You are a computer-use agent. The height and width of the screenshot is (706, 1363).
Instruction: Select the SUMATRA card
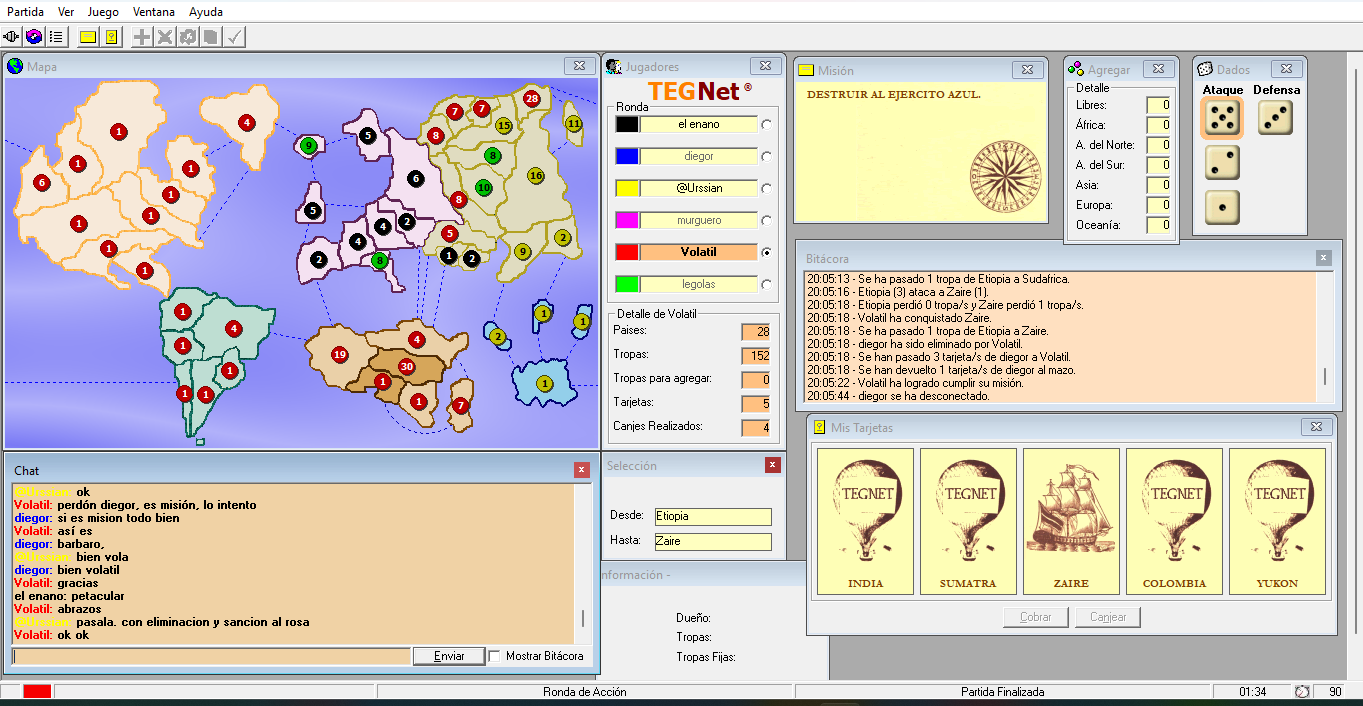(x=968, y=522)
